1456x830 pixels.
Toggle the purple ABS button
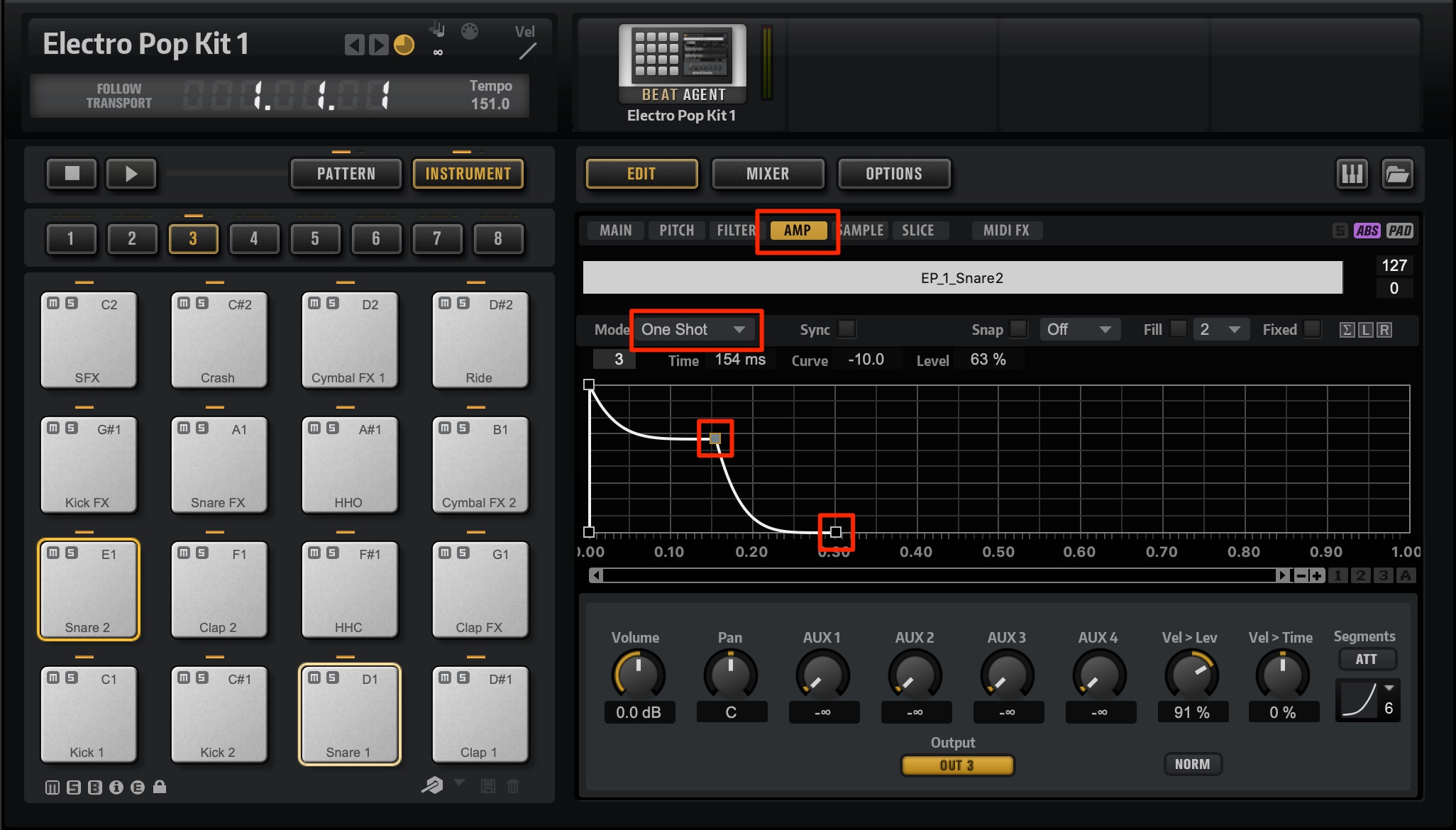(1367, 231)
